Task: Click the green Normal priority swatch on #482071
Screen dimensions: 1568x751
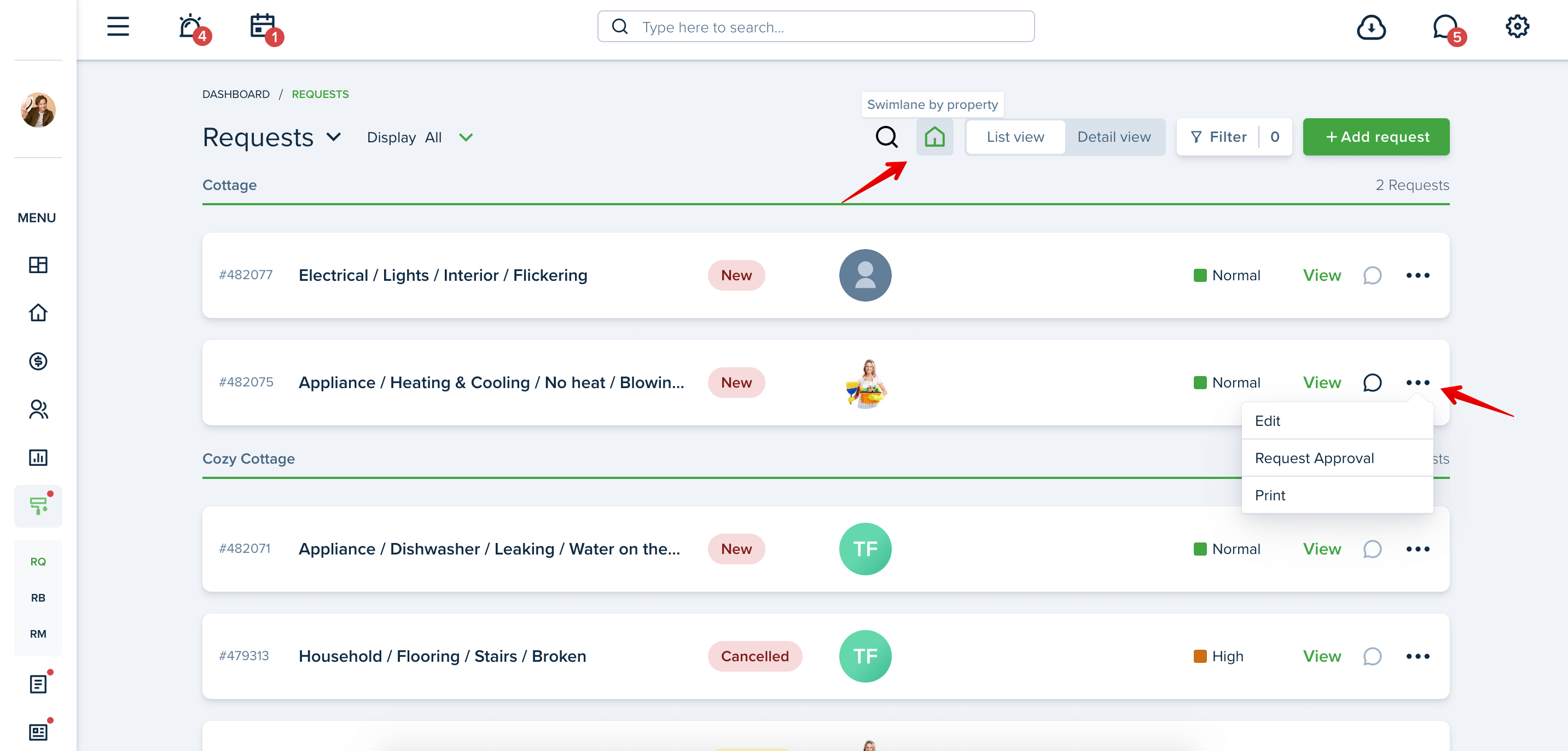Action: click(1200, 549)
